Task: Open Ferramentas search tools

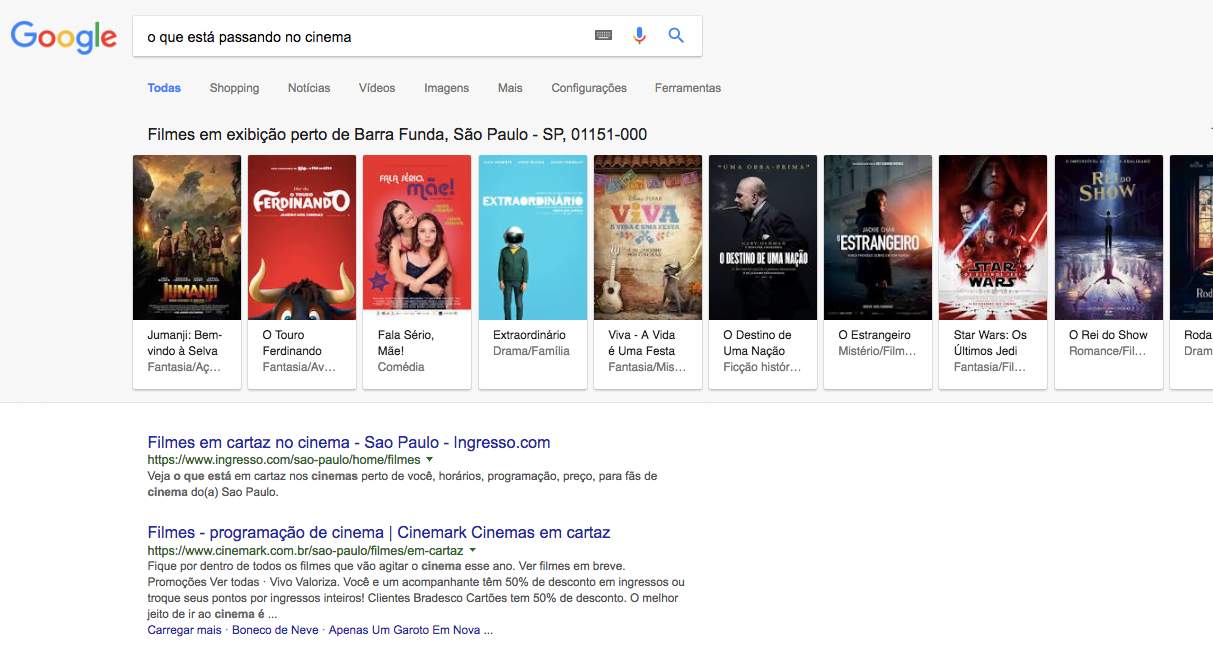Action: tap(688, 88)
